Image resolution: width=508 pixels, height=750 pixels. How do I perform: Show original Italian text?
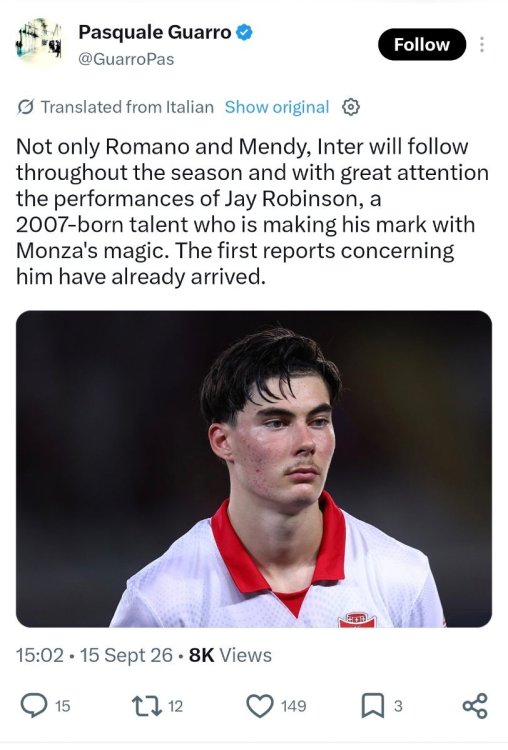click(x=277, y=107)
